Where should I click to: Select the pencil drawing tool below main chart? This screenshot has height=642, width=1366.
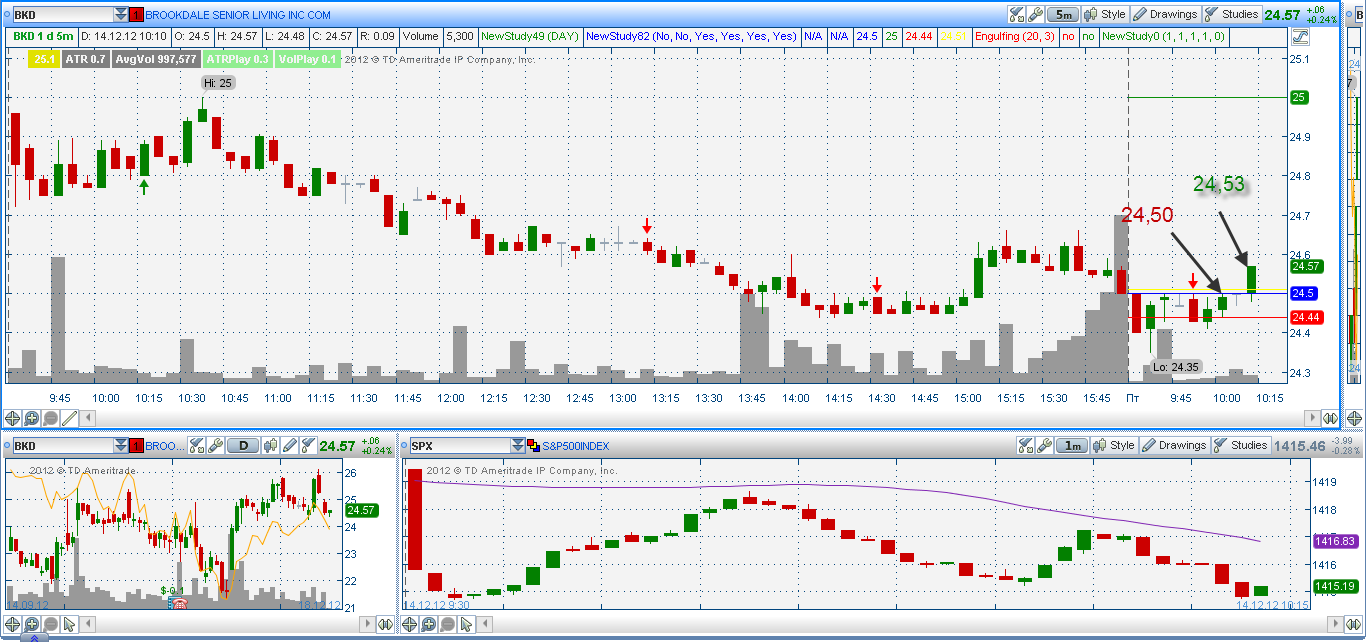[69, 418]
